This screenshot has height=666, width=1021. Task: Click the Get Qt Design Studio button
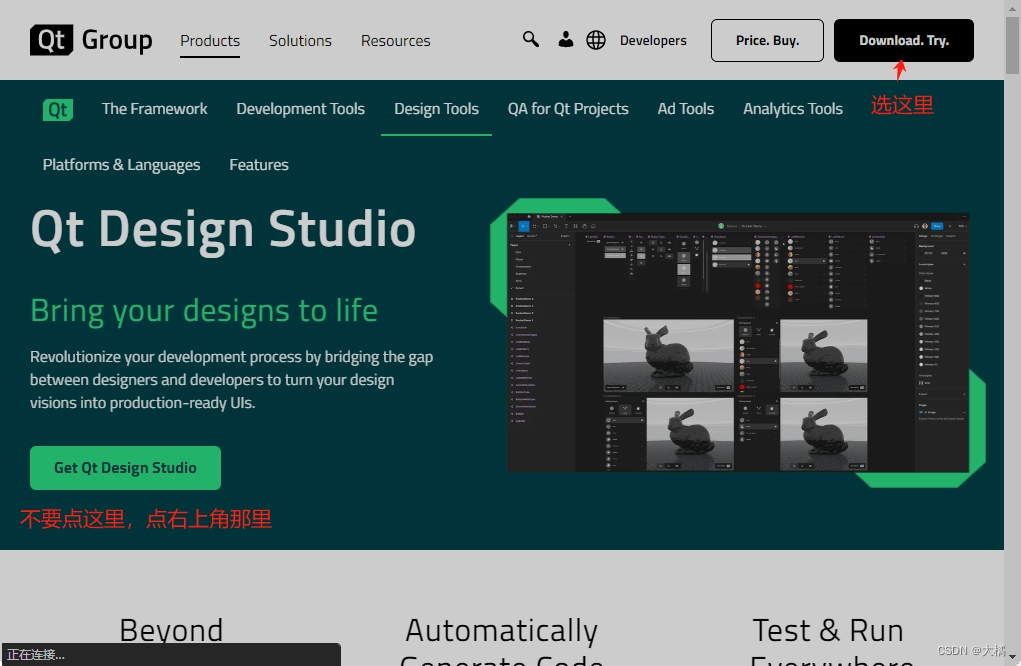[x=125, y=467]
